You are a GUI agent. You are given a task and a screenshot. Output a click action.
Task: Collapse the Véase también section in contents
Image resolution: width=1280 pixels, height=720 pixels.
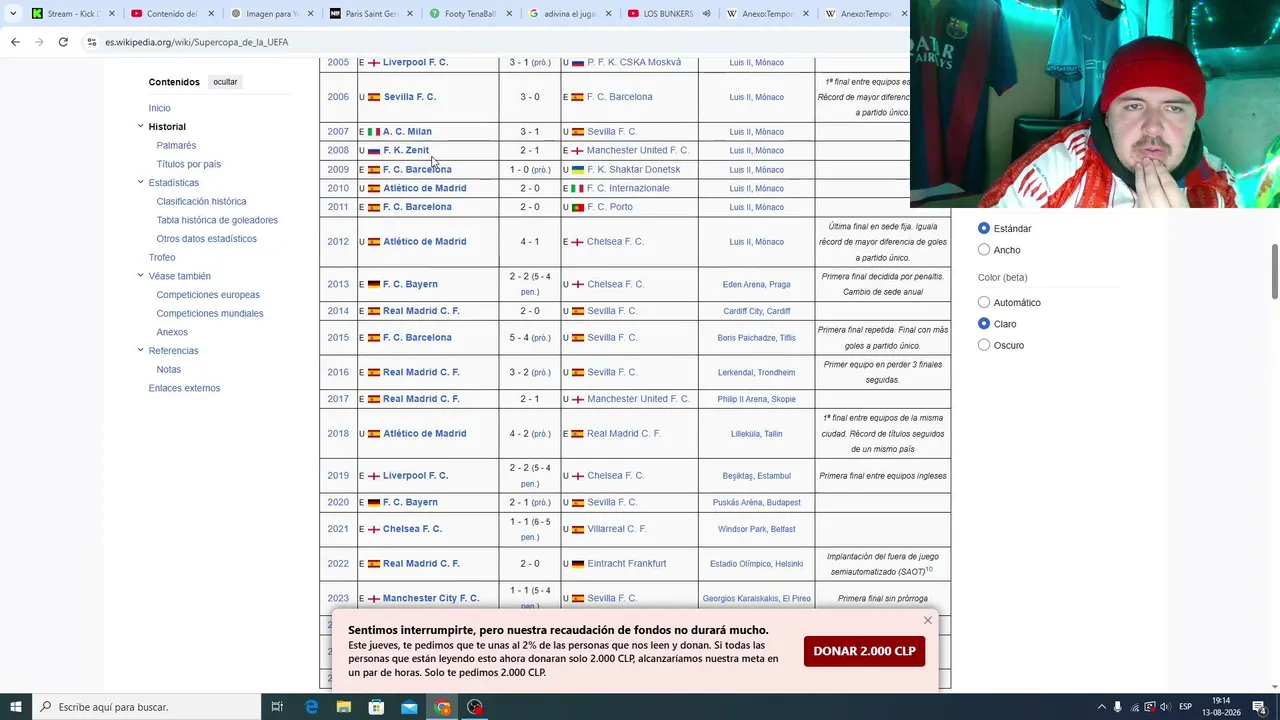coord(140,275)
